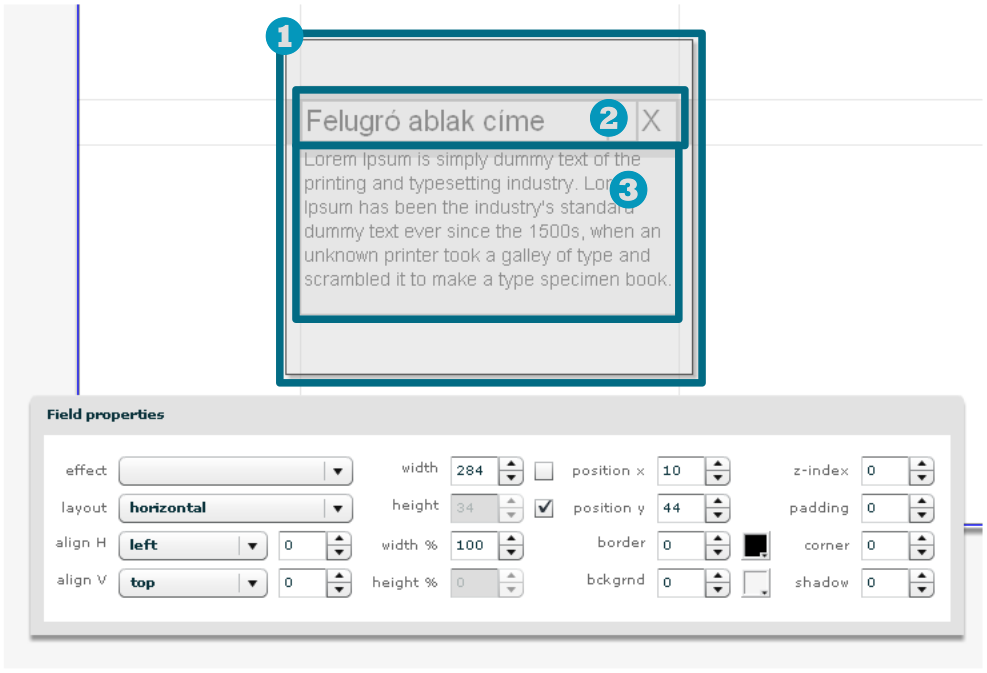
Task: Click the position y input field
Action: tap(681, 508)
